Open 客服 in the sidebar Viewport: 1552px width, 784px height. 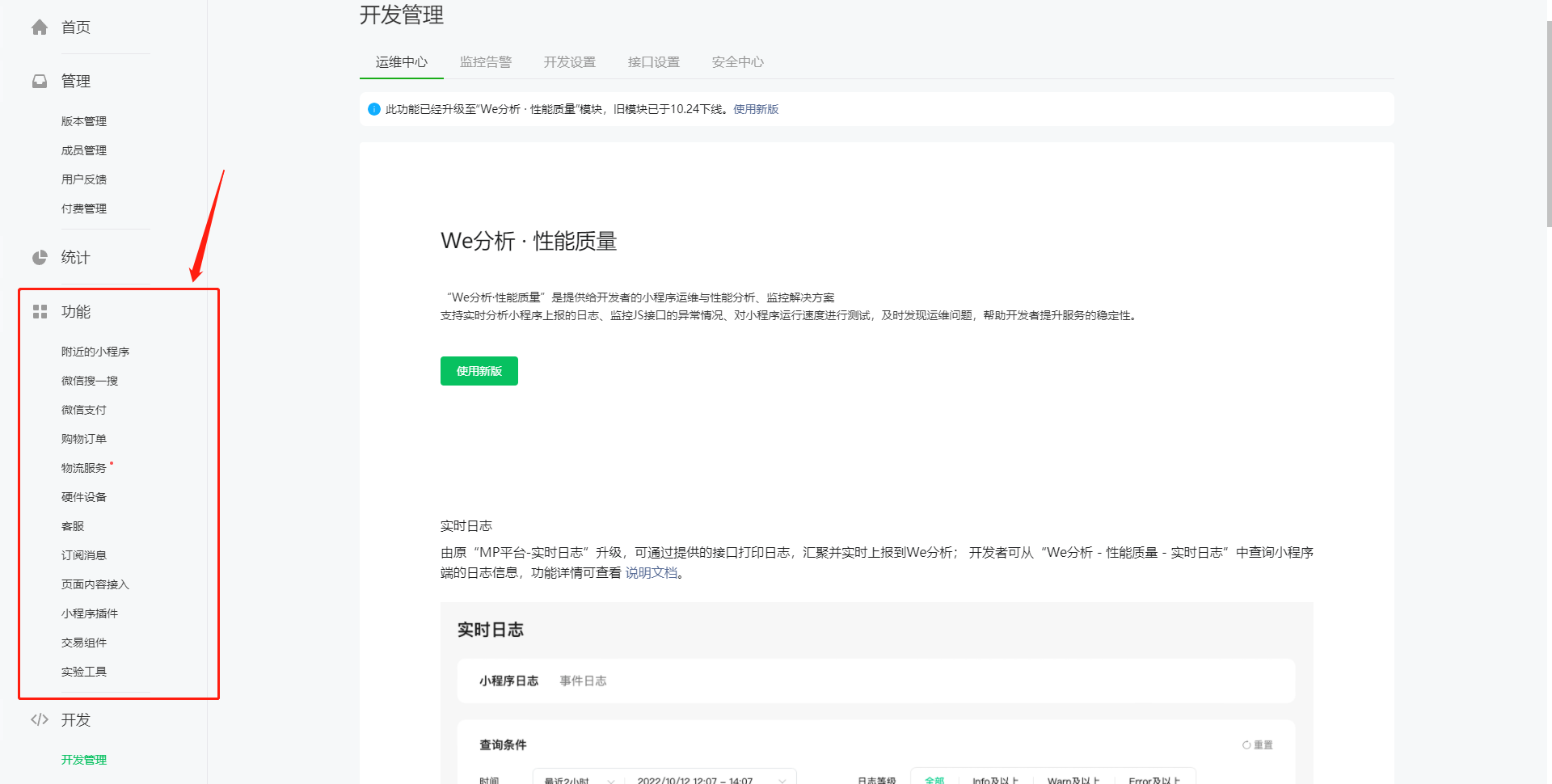tap(73, 526)
